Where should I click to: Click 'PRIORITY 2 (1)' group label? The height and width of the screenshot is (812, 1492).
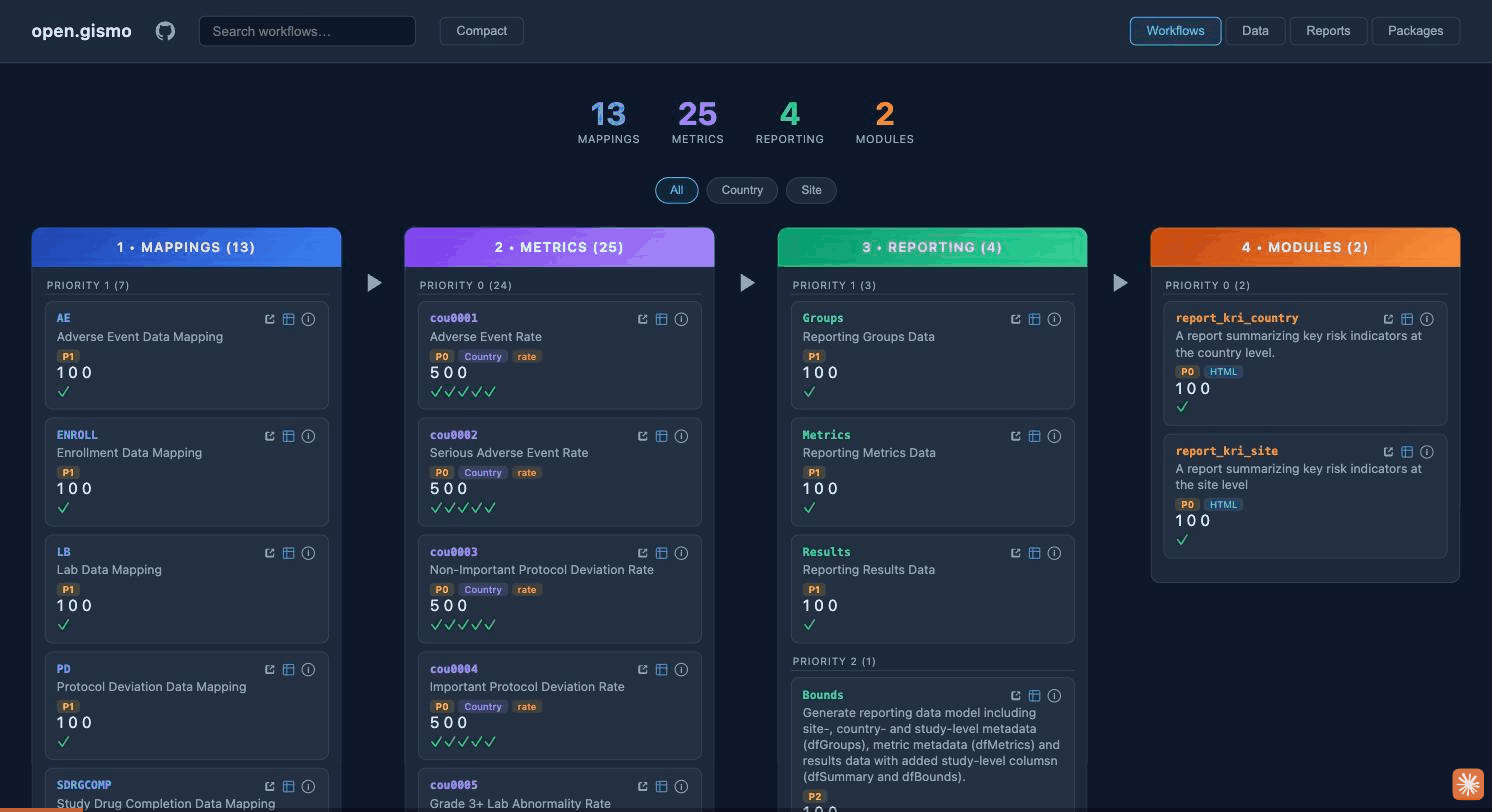(x=834, y=662)
